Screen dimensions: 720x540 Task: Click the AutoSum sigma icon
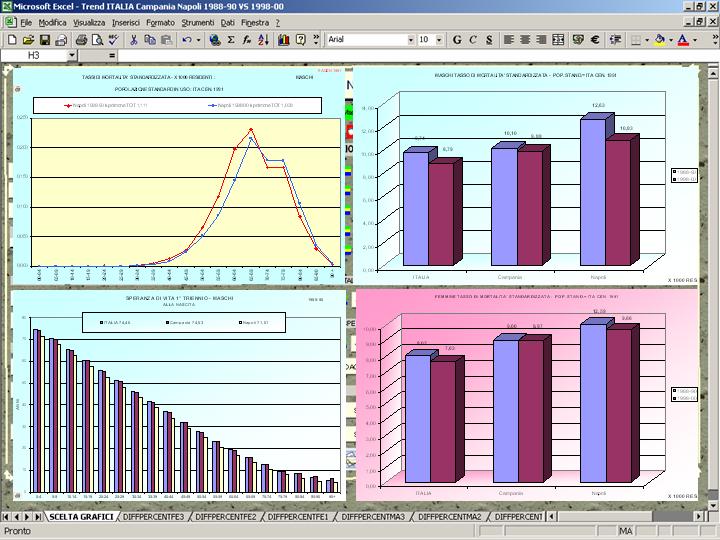(x=231, y=40)
